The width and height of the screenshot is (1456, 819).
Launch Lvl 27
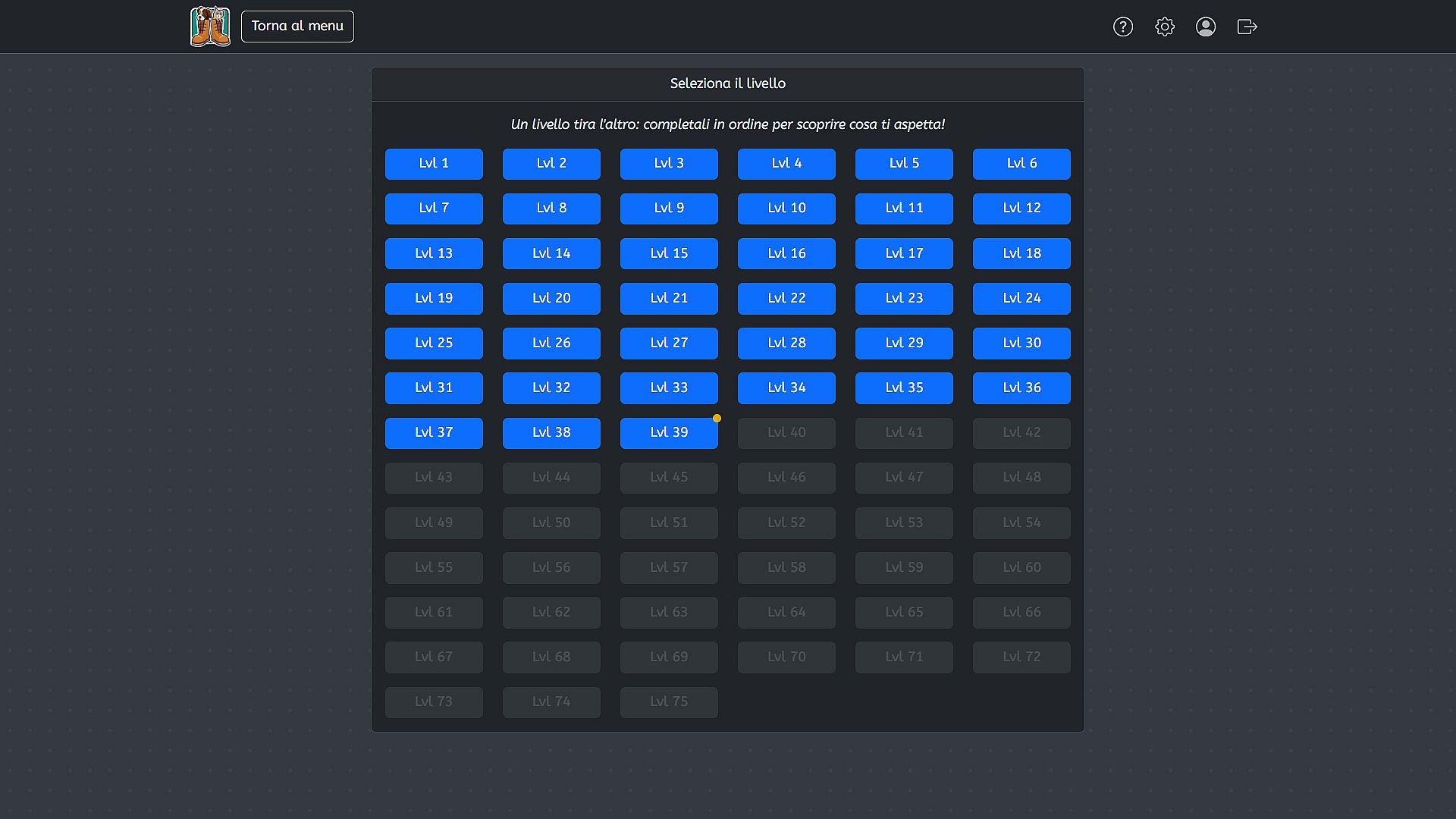(669, 343)
